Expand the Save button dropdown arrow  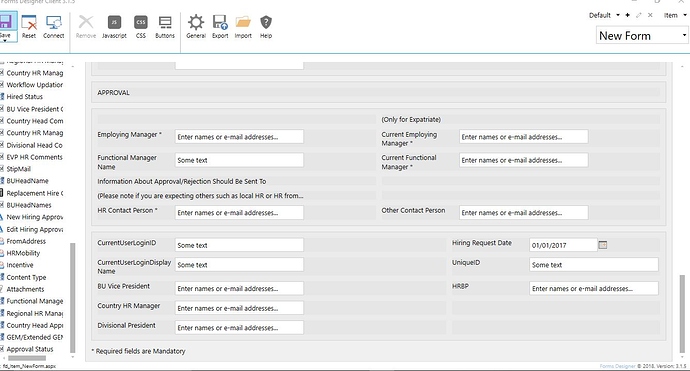click(x=5, y=40)
